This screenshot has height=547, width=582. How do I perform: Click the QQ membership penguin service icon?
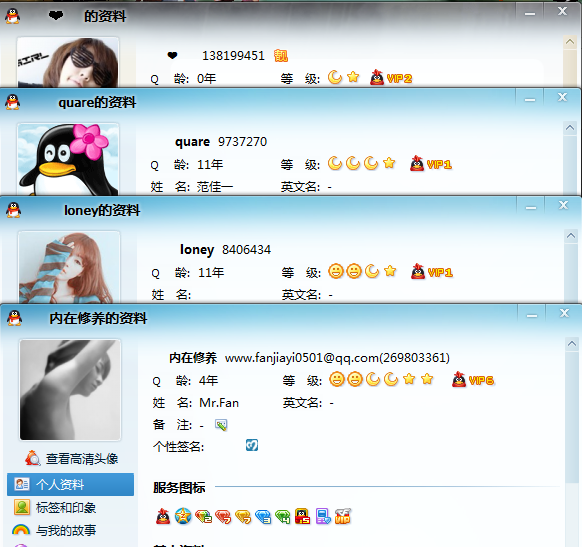click(x=163, y=516)
